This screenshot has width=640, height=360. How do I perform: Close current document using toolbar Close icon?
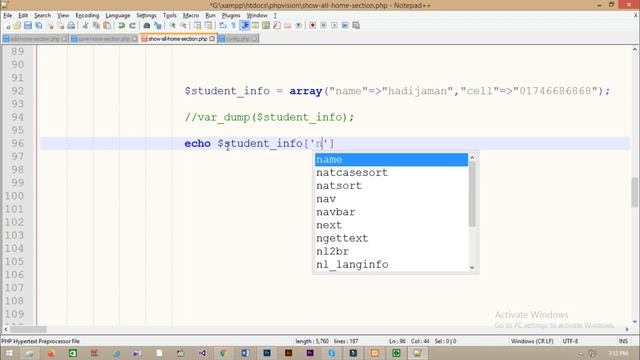[x=50, y=25]
